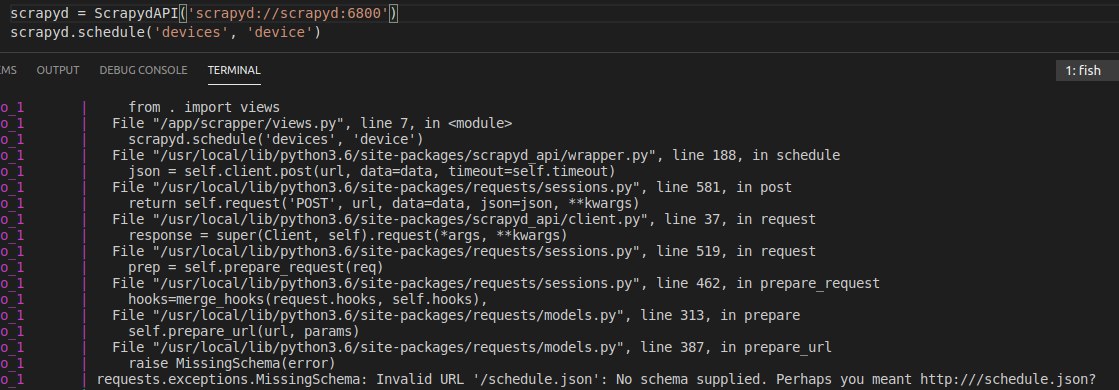
Task: Click the 'scrapyd://scrapyd:6800' string in the editor
Action: [x=288, y=14]
